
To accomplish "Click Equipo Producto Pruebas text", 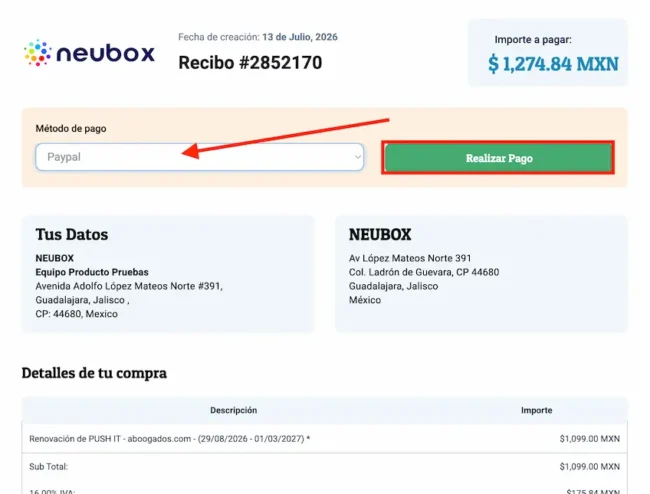I will [92, 272].
